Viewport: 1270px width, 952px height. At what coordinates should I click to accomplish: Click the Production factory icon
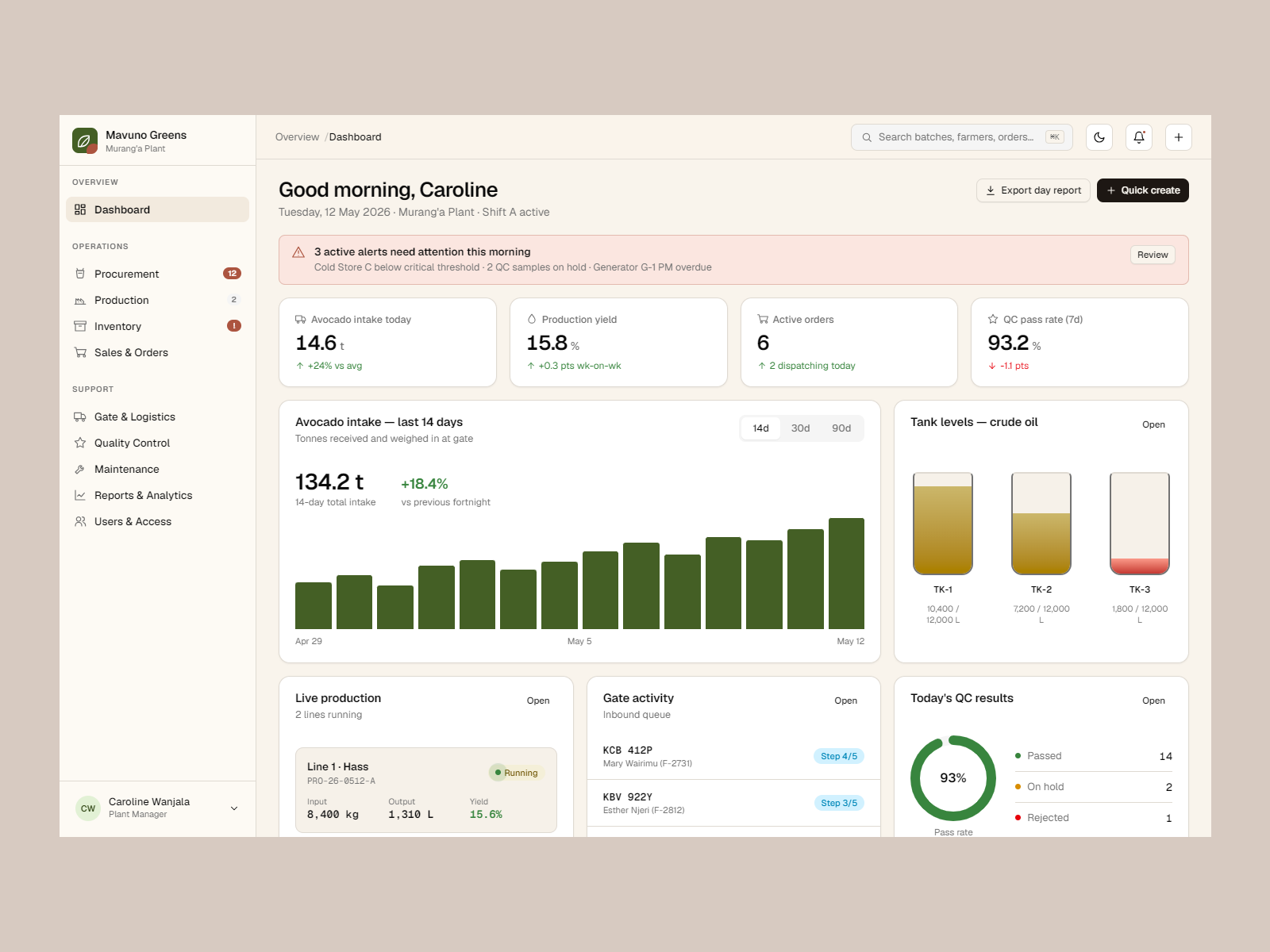pyautogui.click(x=80, y=300)
